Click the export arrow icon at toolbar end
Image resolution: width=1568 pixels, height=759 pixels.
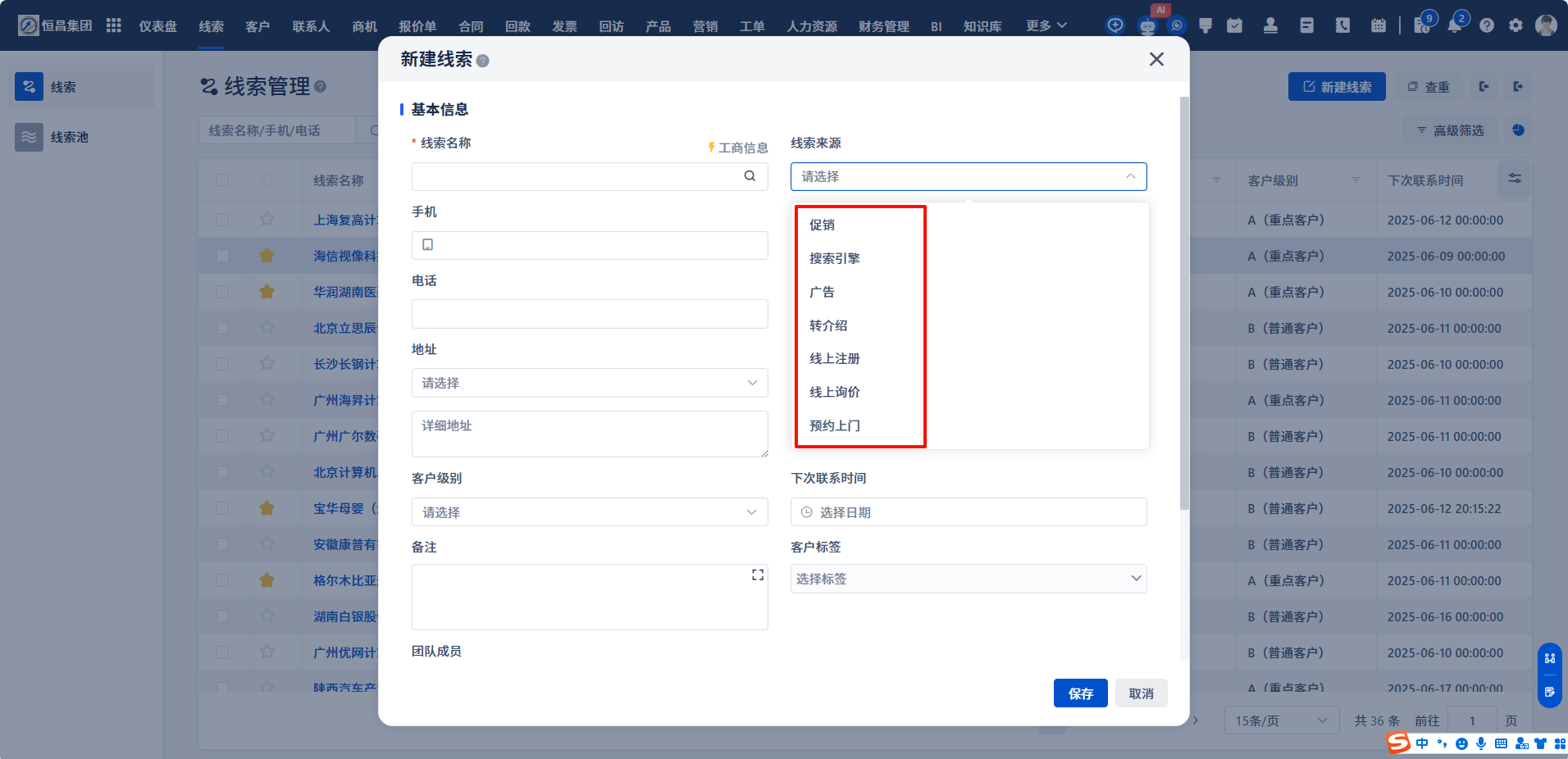coord(1518,86)
